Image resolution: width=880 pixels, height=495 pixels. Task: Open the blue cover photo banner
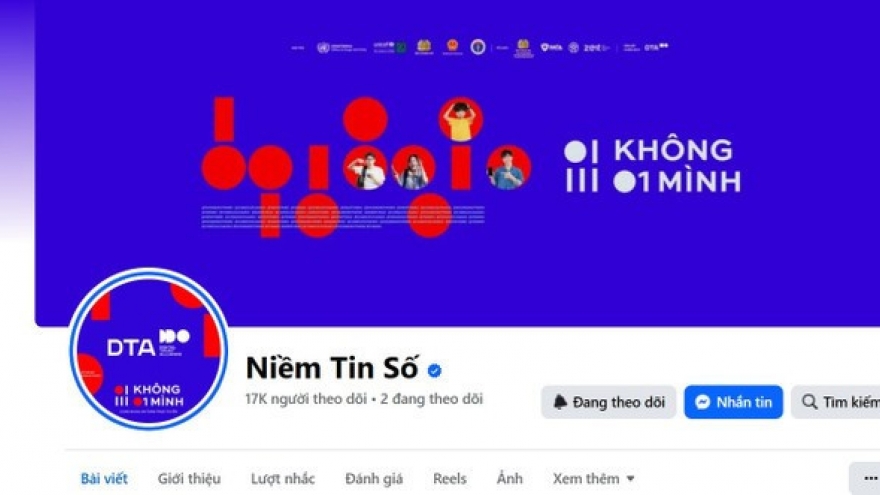[457, 163]
